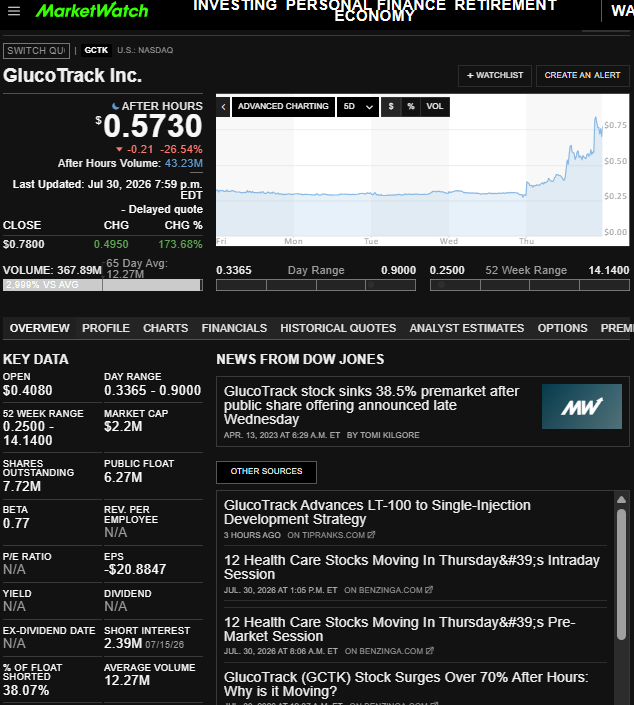The width and height of the screenshot is (634, 705).
Task: Open the external link icon for TipRanks article
Action: click(371, 535)
